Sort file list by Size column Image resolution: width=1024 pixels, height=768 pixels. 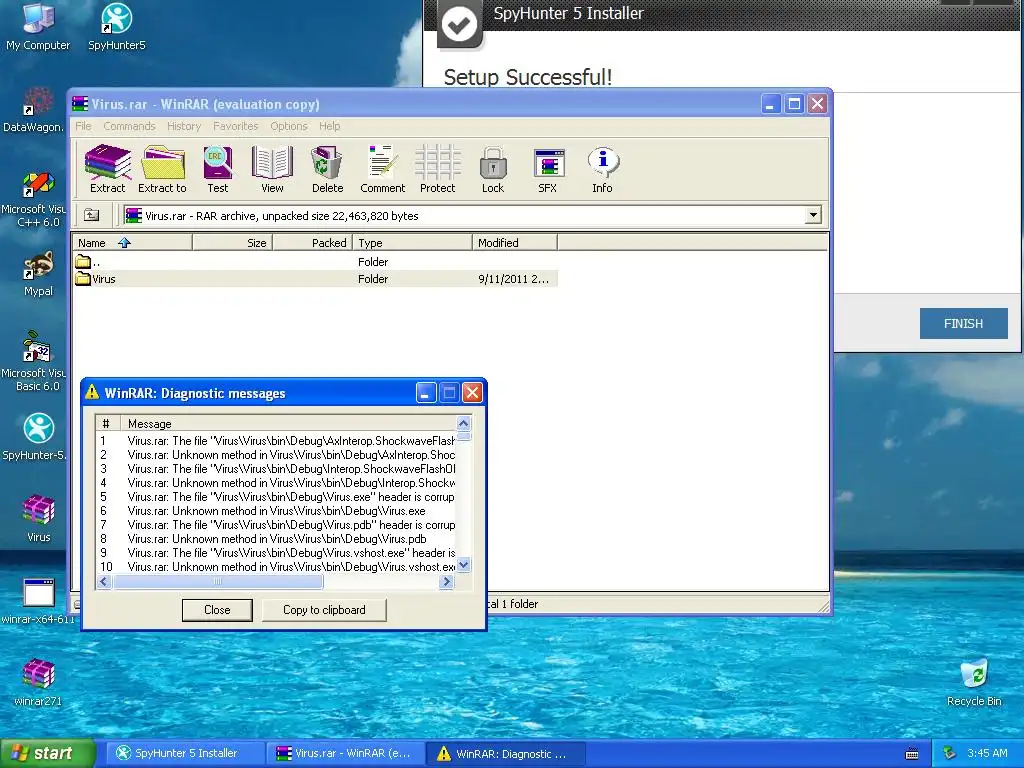232,243
